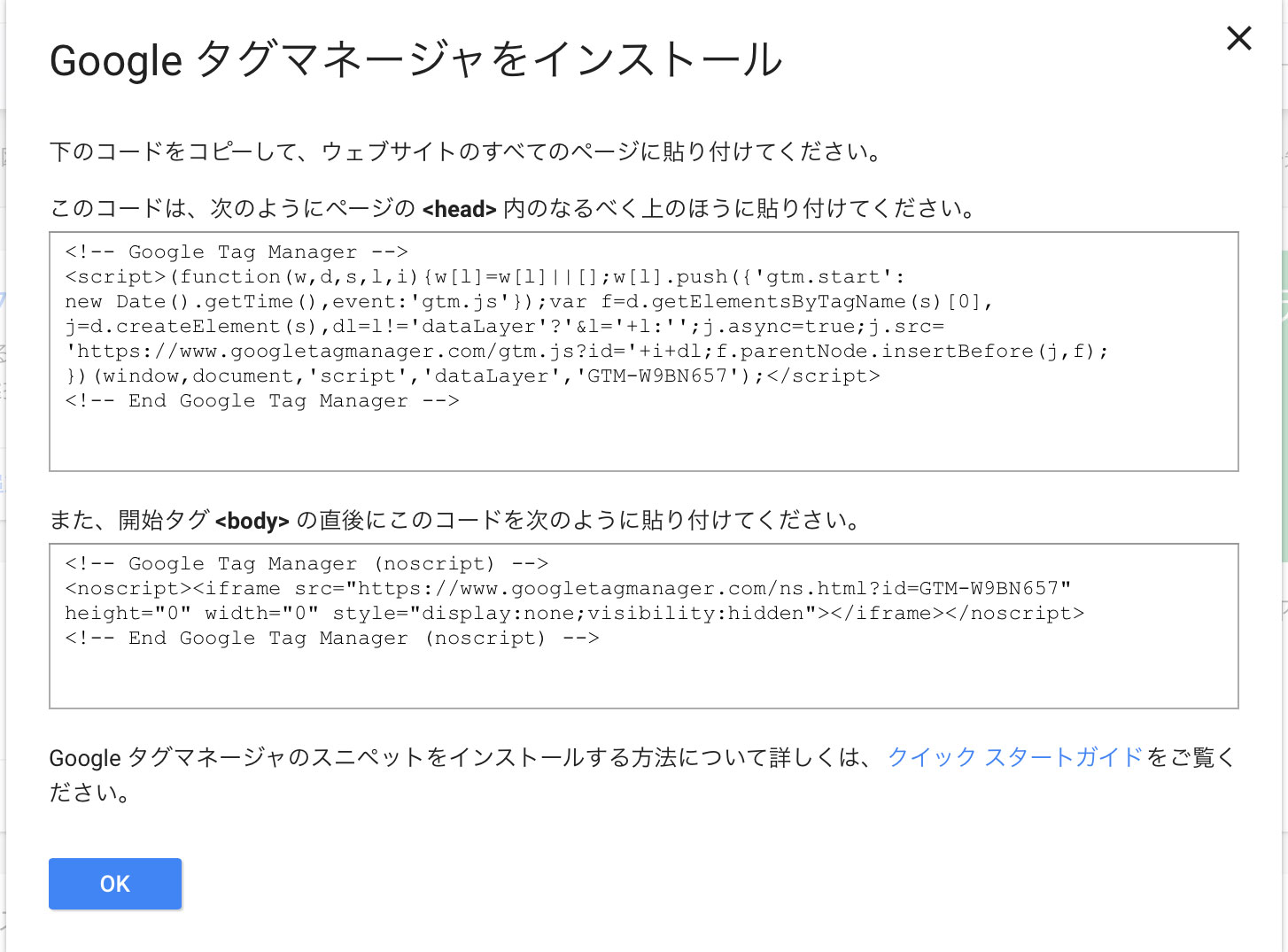Focus the head snippet code box
Screen dimensions: 1288x952
[x=644, y=352]
